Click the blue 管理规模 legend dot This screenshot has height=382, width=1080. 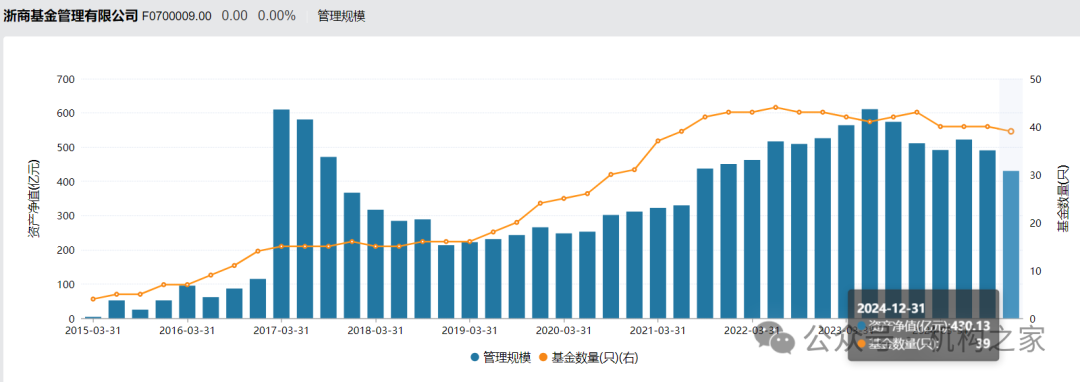[475, 358]
